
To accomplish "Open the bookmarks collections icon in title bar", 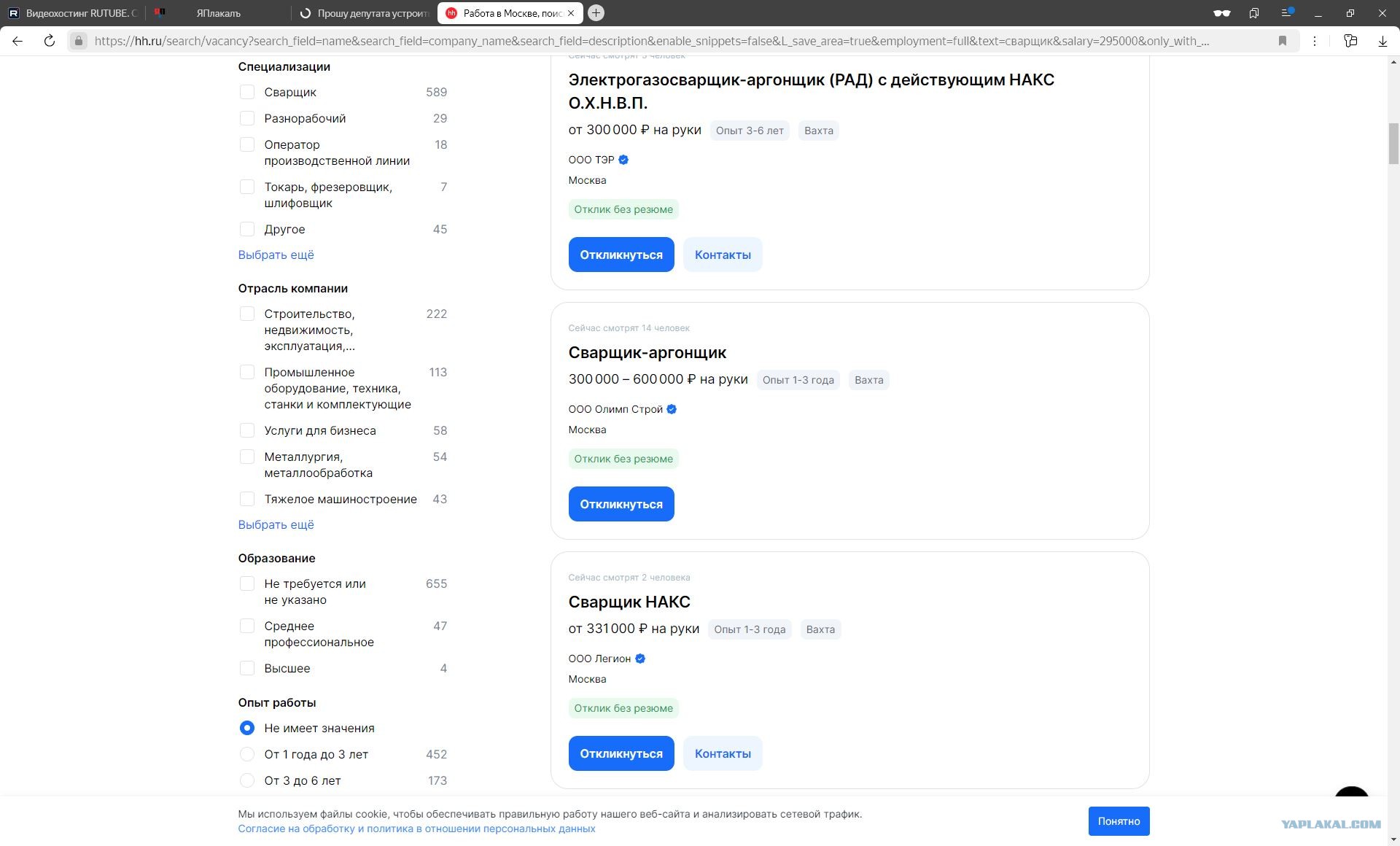I will pyautogui.click(x=1254, y=13).
